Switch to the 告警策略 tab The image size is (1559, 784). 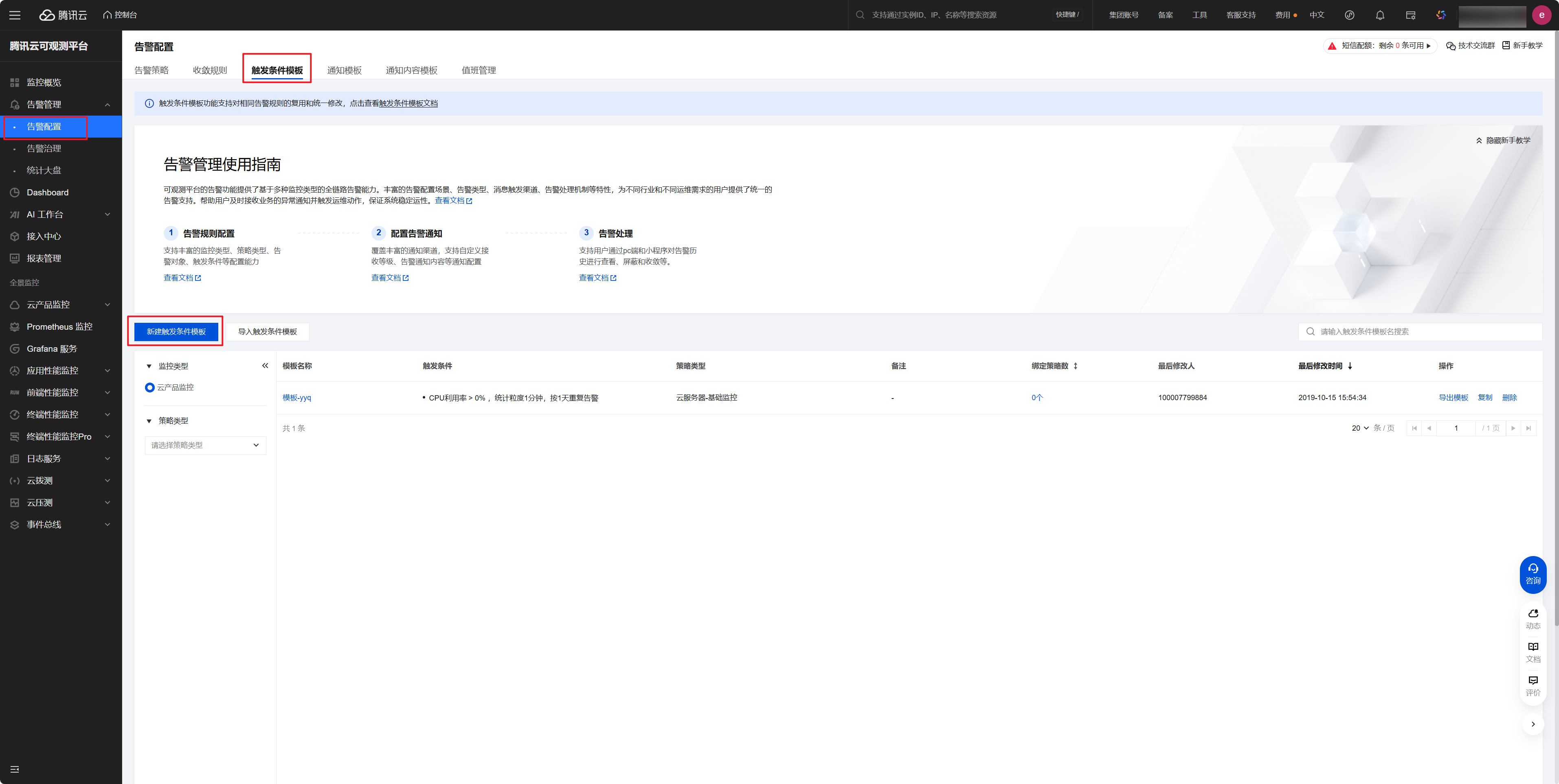point(152,70)
